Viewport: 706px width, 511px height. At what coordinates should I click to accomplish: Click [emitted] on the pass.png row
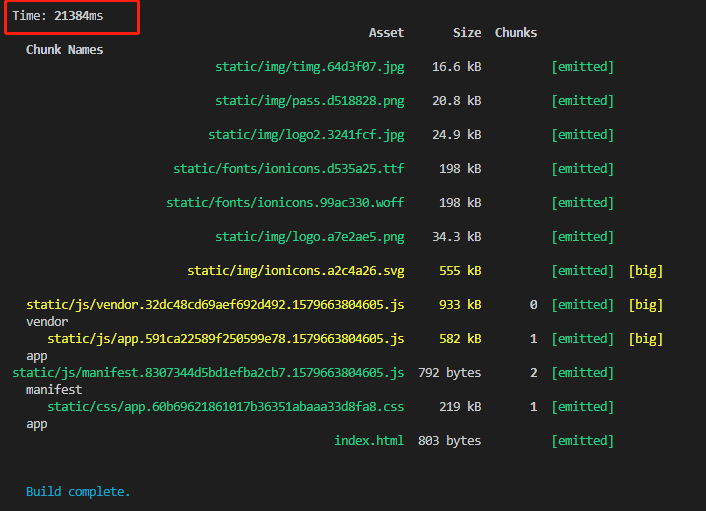[x=583, y=101]
